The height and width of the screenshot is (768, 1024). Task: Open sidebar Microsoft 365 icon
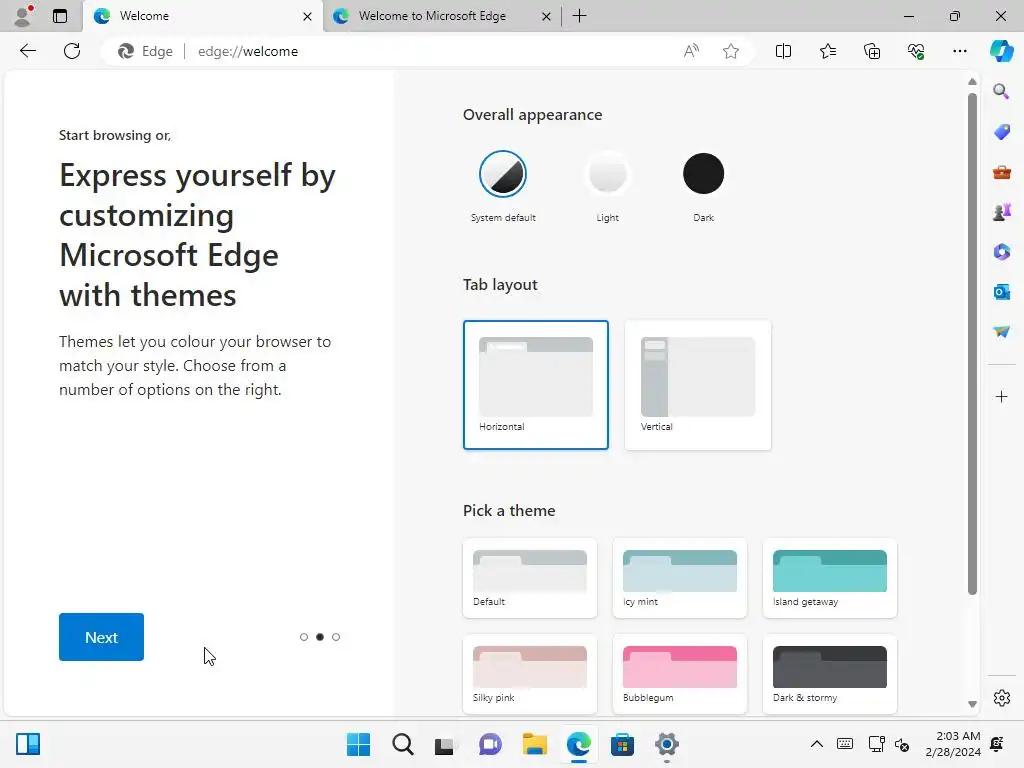(x=1001, y=252)
